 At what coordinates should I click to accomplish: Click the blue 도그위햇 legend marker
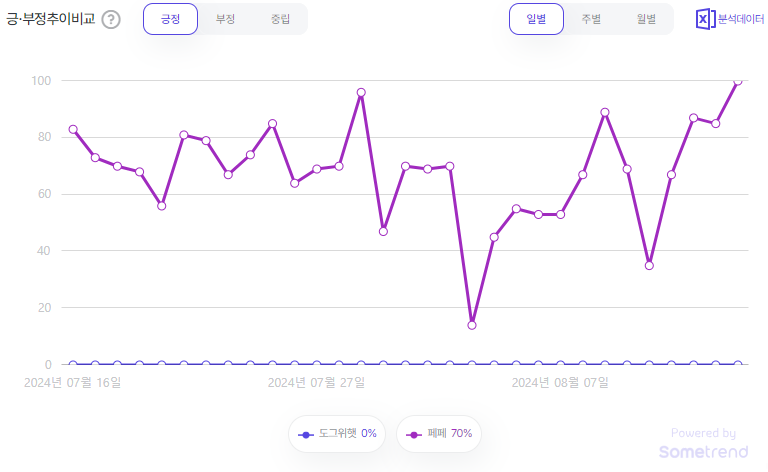pyautogui.click(x=306, y=435)
